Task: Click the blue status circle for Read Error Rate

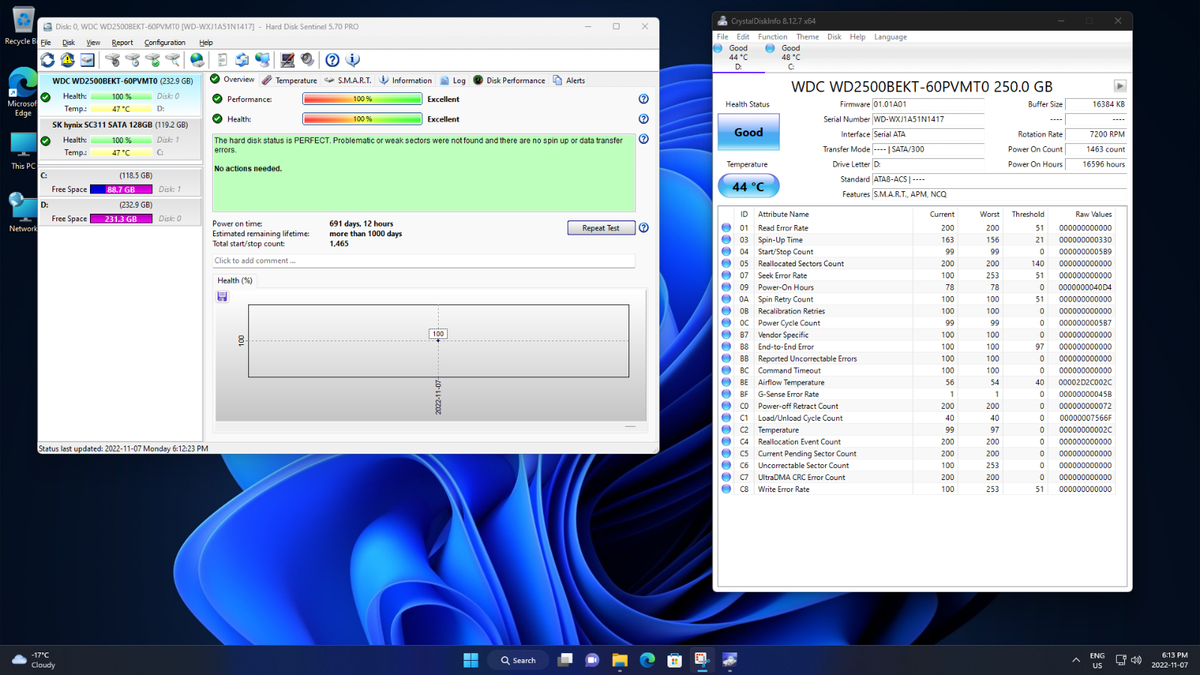Action: click(x=727, y=228)
